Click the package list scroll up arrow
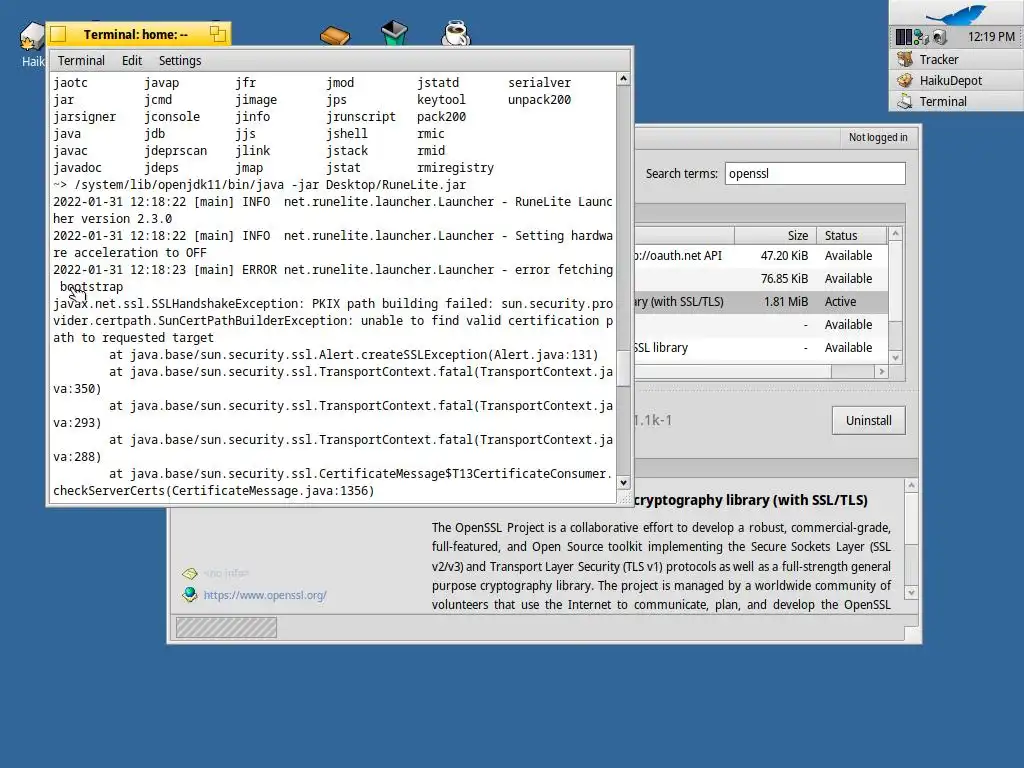Screen dimensions: 1024x768 coord(895,233)
